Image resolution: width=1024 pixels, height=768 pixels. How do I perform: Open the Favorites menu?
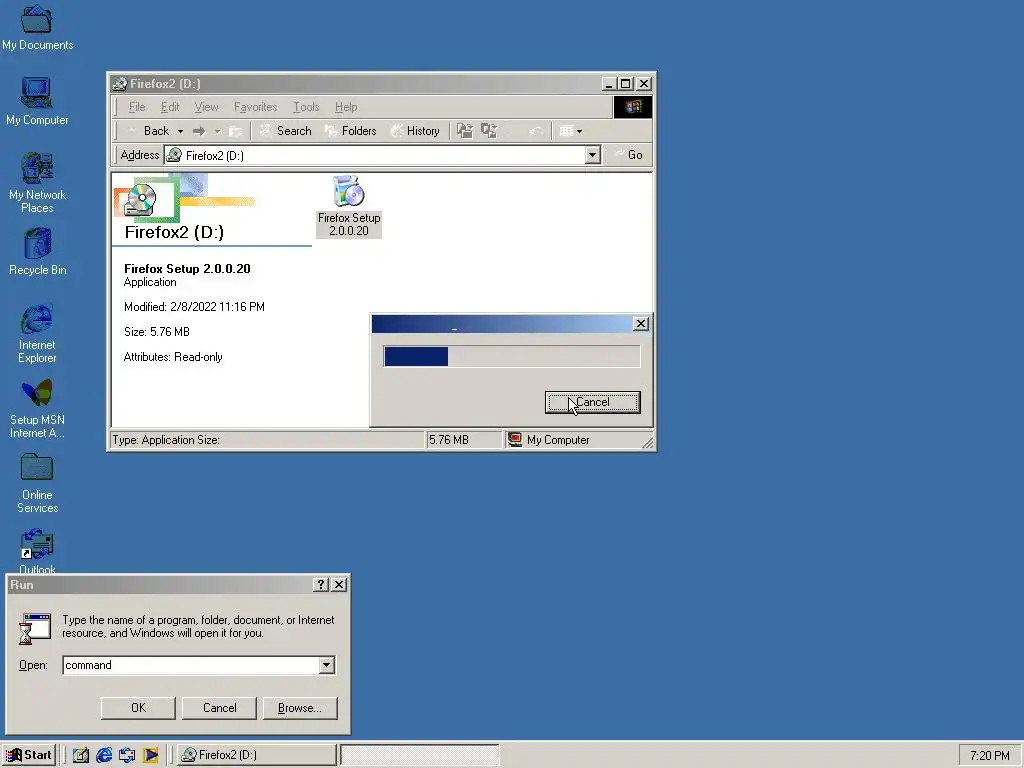click(255, 107)
